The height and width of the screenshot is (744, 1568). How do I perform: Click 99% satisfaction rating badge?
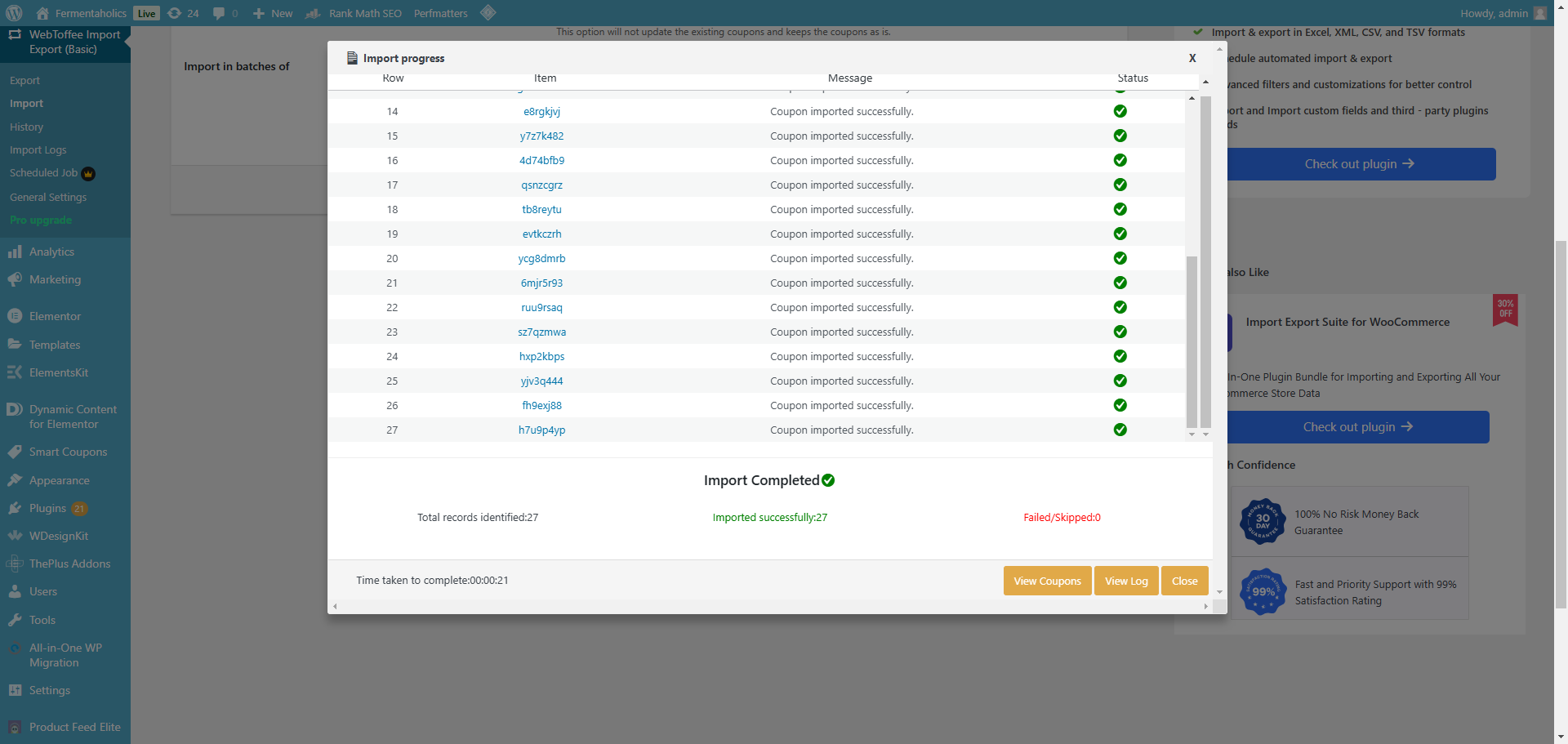click(x=1263, y=591)
